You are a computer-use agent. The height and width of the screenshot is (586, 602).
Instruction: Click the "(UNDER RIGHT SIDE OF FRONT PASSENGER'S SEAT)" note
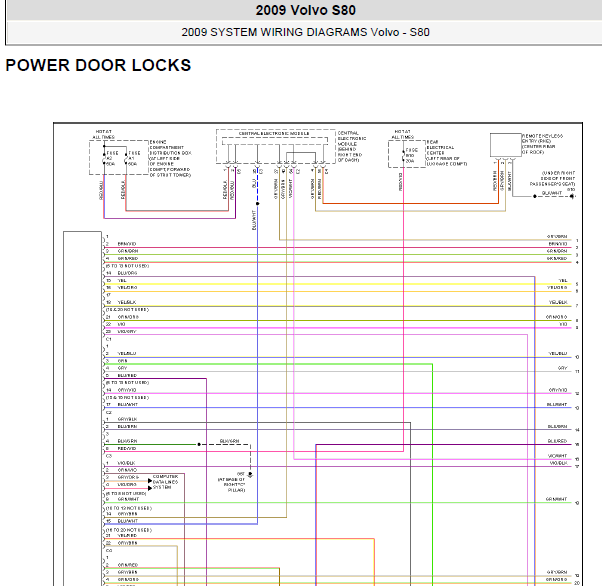(552, 179)
